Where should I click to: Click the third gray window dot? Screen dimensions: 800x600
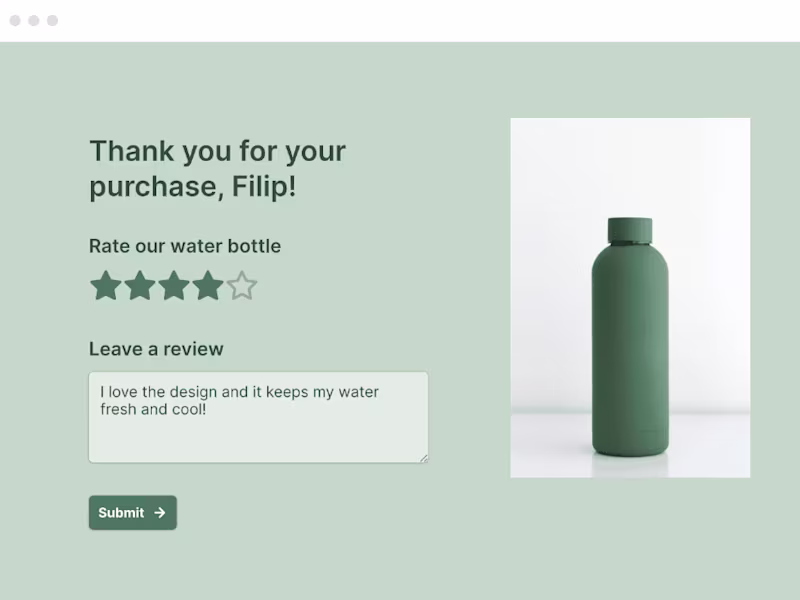[x=52, y=20]
